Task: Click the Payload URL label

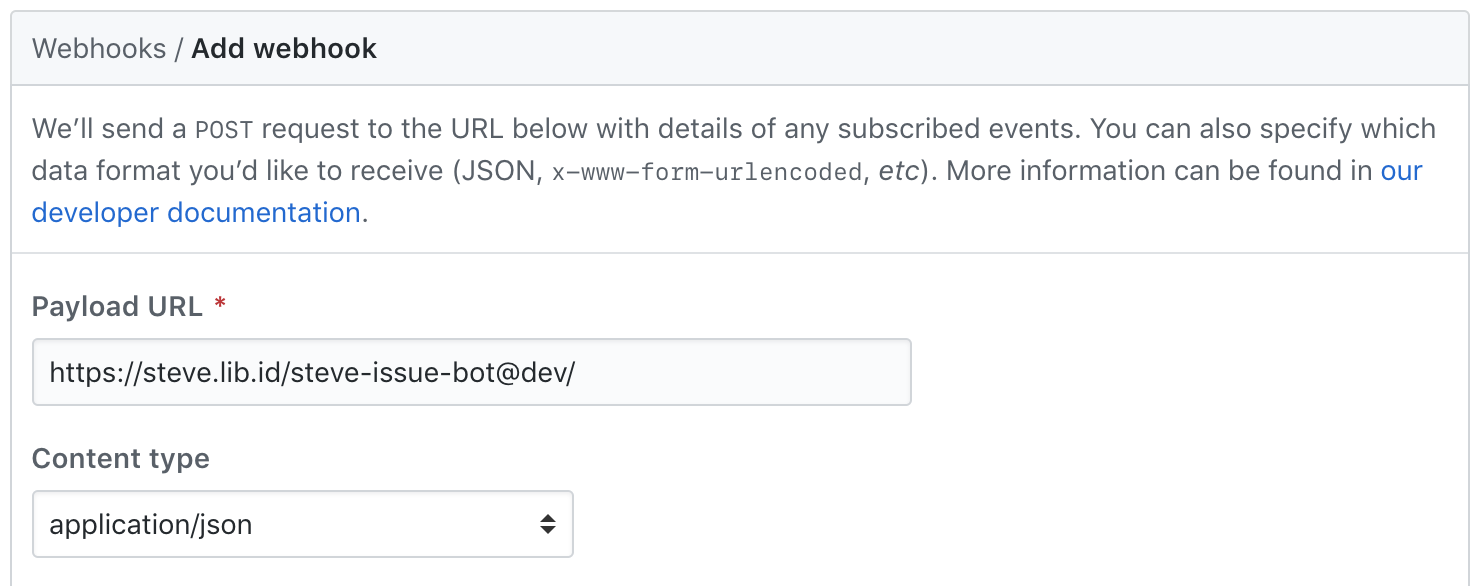Action: (x=117, y=307)
